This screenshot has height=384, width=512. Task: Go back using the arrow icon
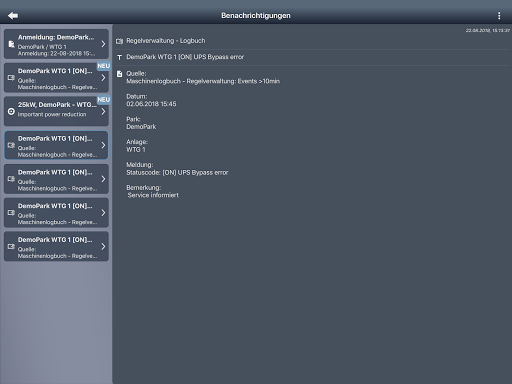[13, 16]
